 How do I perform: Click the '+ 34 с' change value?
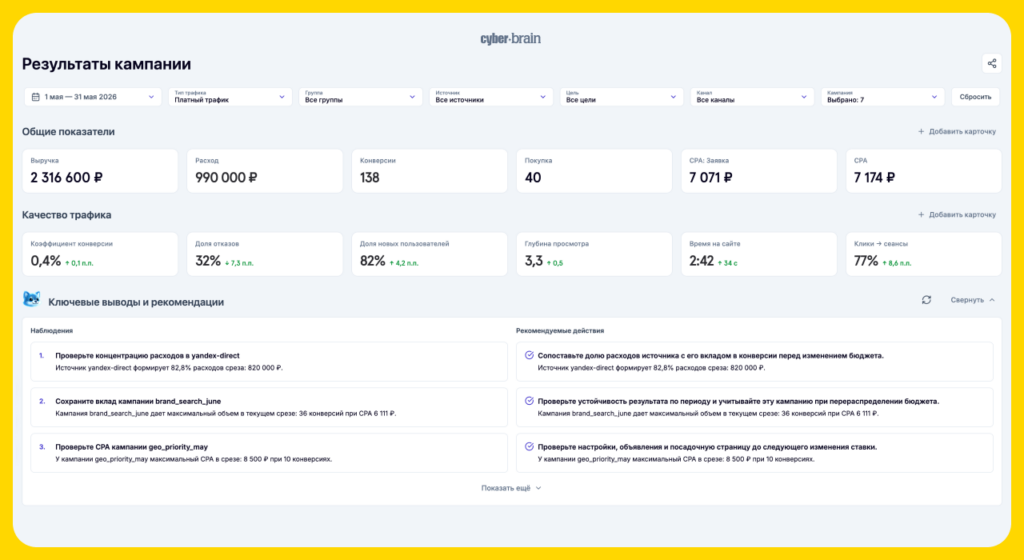[728, 263]
